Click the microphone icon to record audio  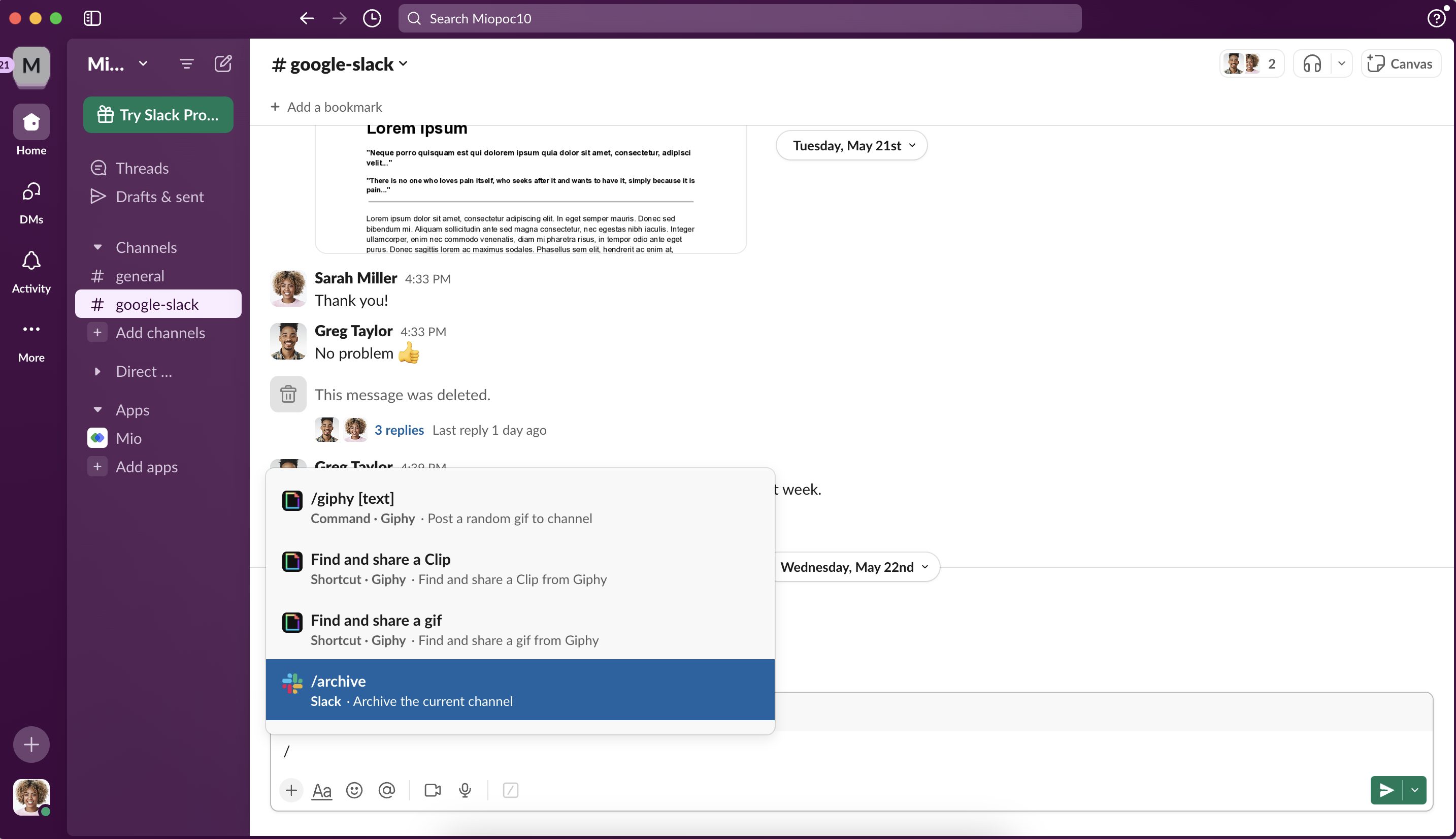(x=464, y=790)
